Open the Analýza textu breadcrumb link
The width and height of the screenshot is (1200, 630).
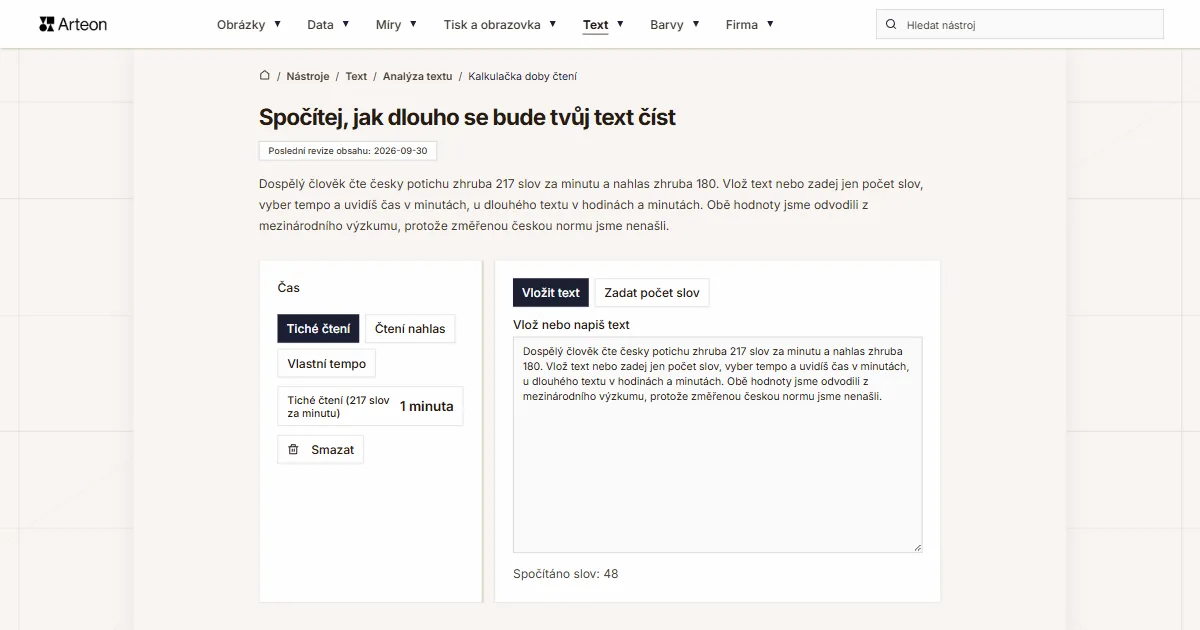418,76
